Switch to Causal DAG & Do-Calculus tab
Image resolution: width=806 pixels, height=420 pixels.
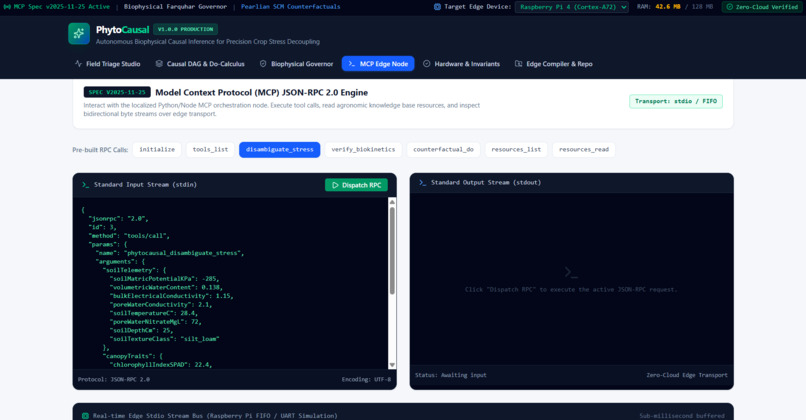point(200,64)
